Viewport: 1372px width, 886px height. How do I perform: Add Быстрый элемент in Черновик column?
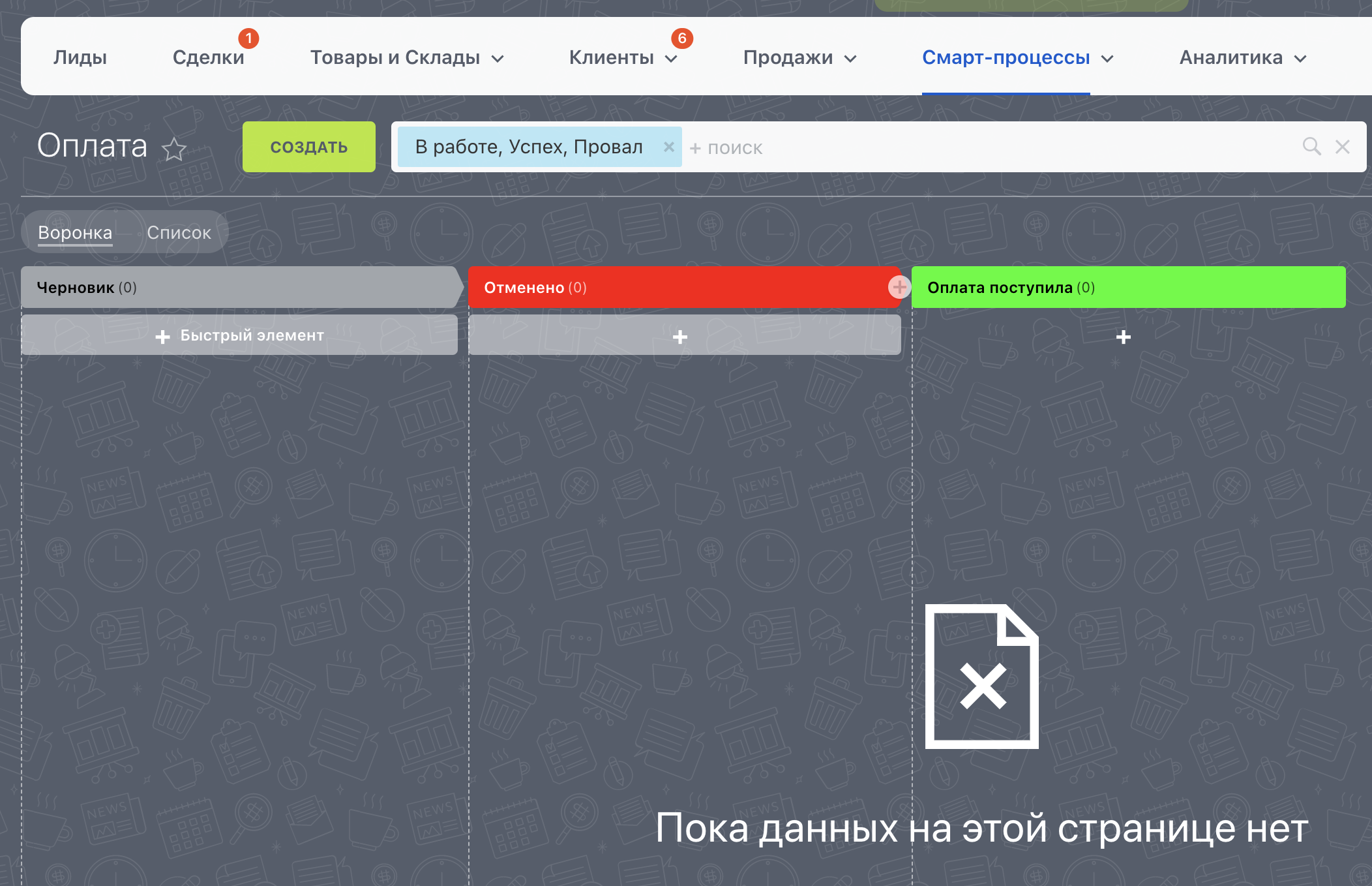tap(239, 335)
